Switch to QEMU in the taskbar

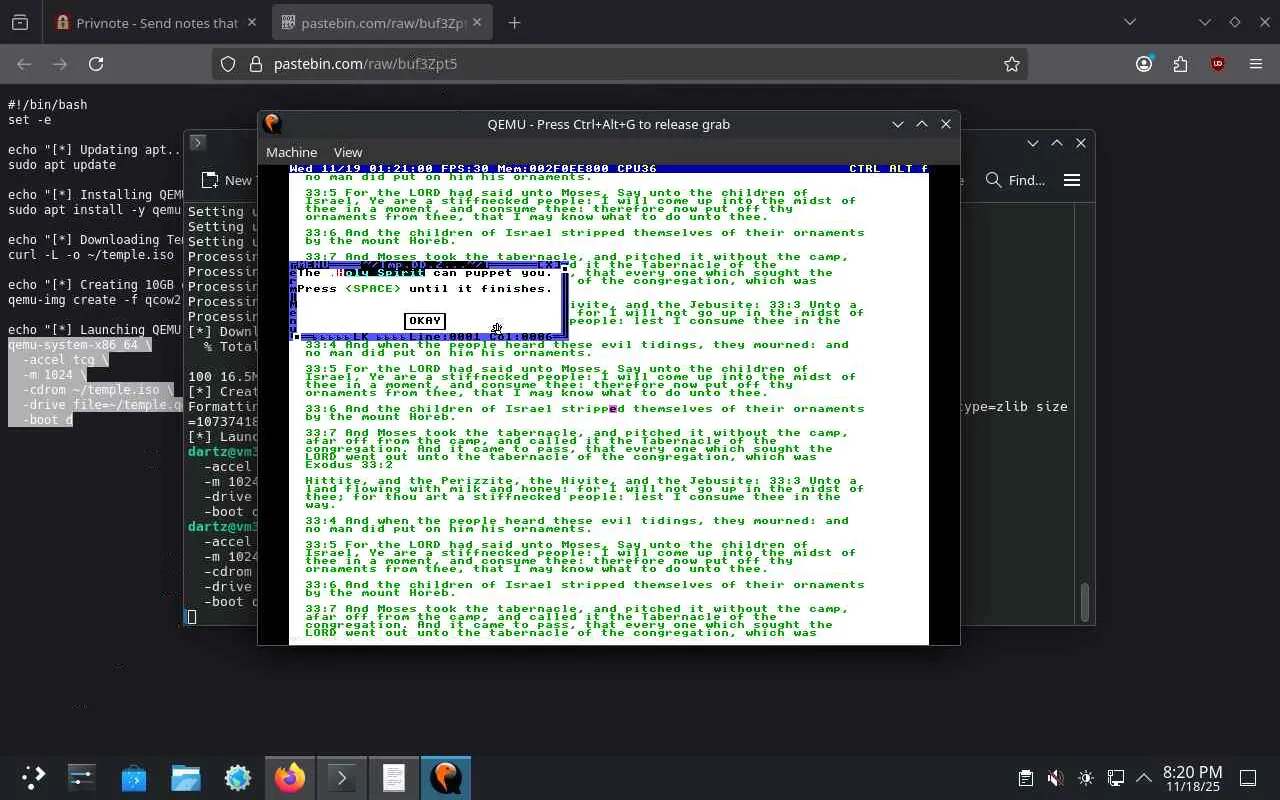point(446,777)
